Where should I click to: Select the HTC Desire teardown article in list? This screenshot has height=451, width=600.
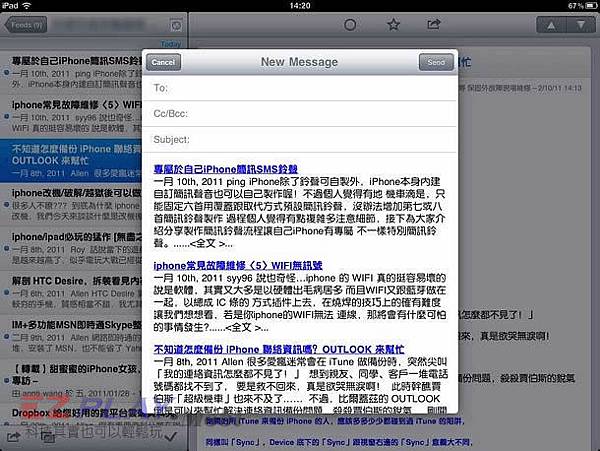point(71,293)
